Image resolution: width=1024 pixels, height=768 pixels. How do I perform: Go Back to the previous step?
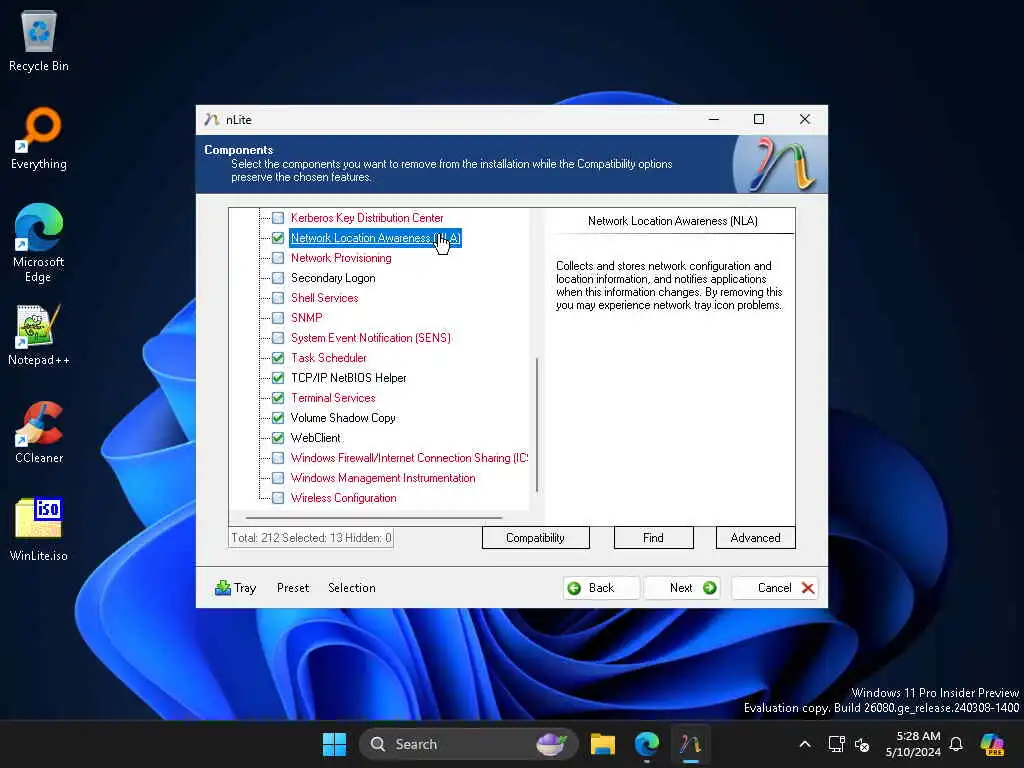point(601,588)
